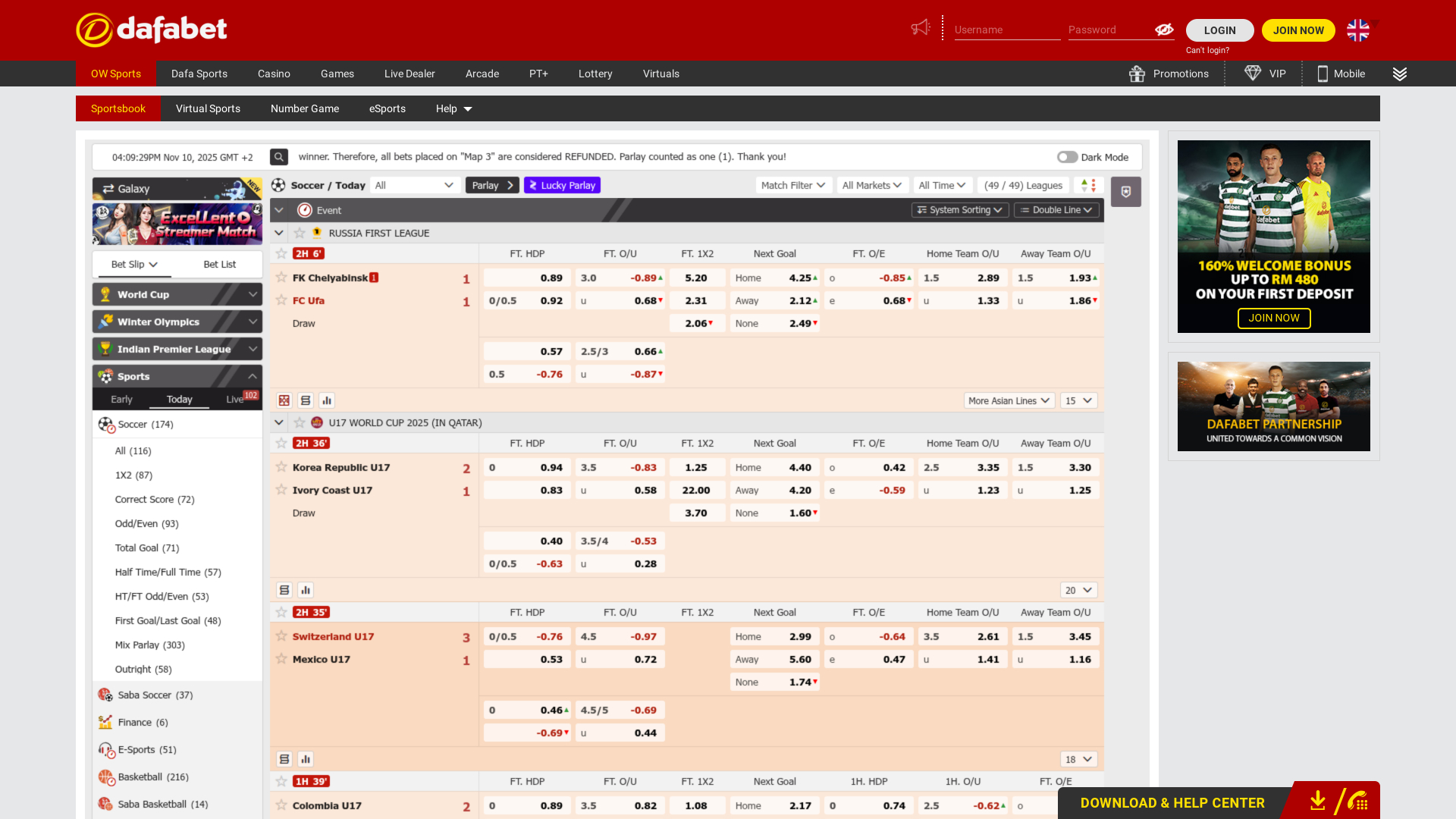The image size is (1456, 819).
Task: Click the star shield favorites icon near Double Line
Action: click(x=1125, y=192)
